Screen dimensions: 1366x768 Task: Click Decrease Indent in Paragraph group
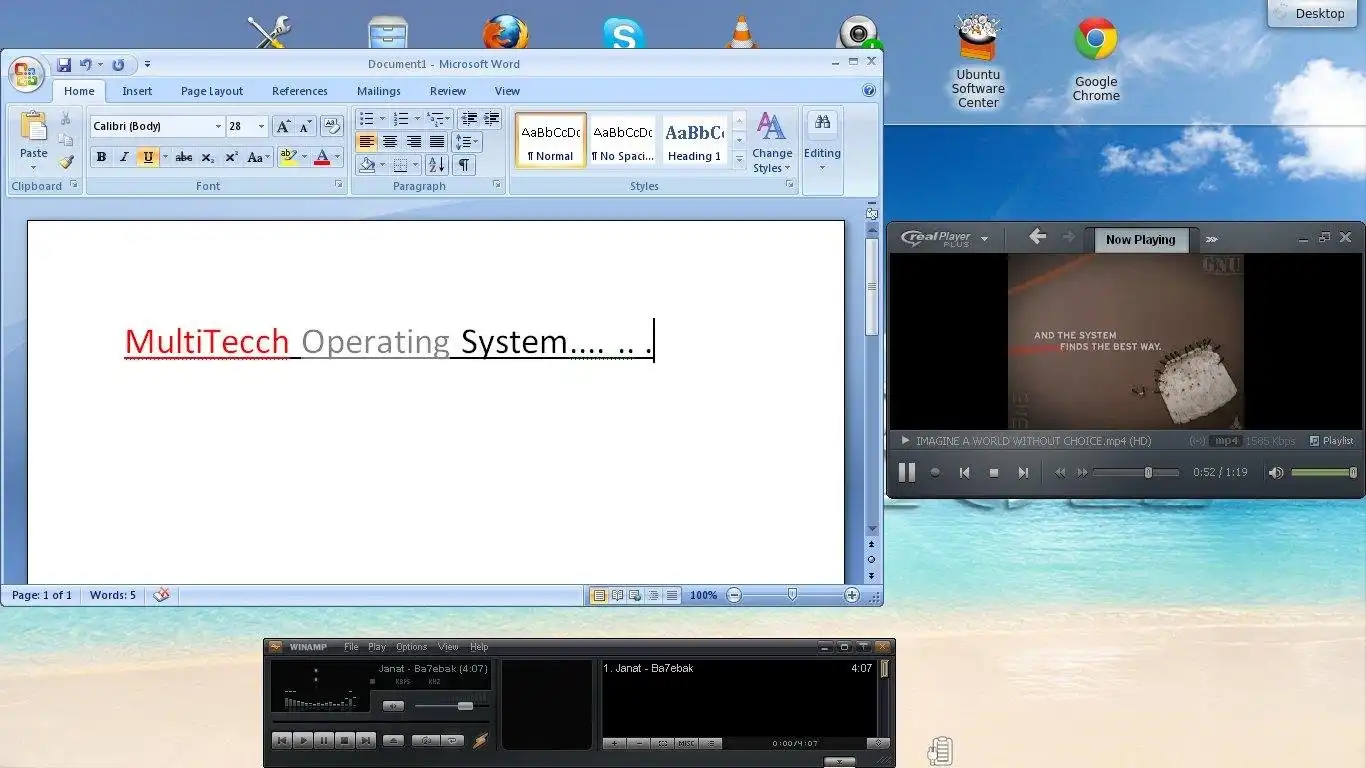tap(469, 119)
